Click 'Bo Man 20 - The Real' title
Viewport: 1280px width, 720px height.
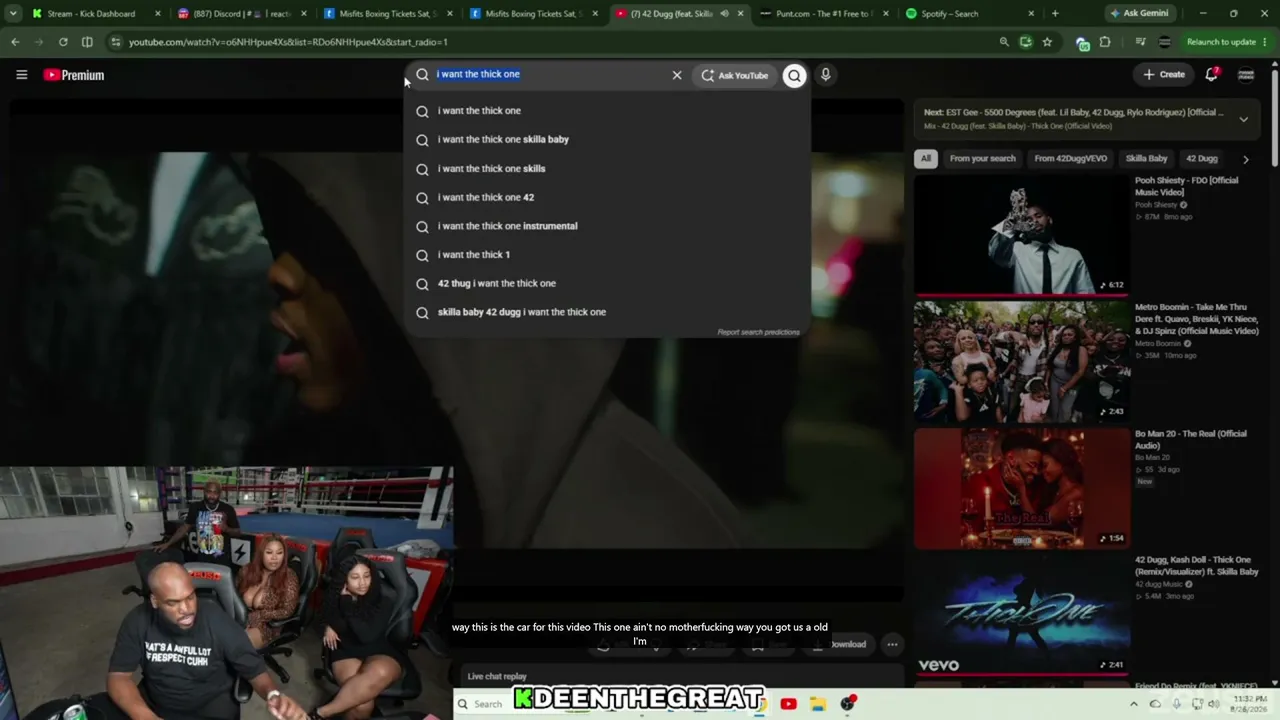click(x=1191, y=439)
